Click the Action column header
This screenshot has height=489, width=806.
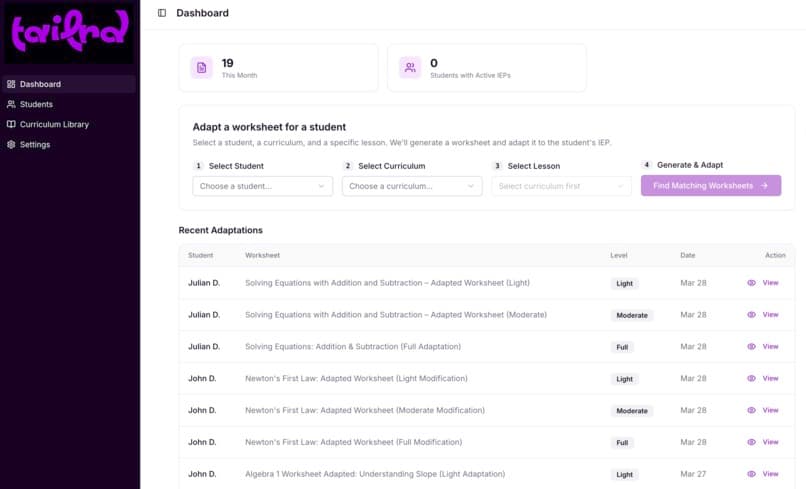click(x=775, y=255)
